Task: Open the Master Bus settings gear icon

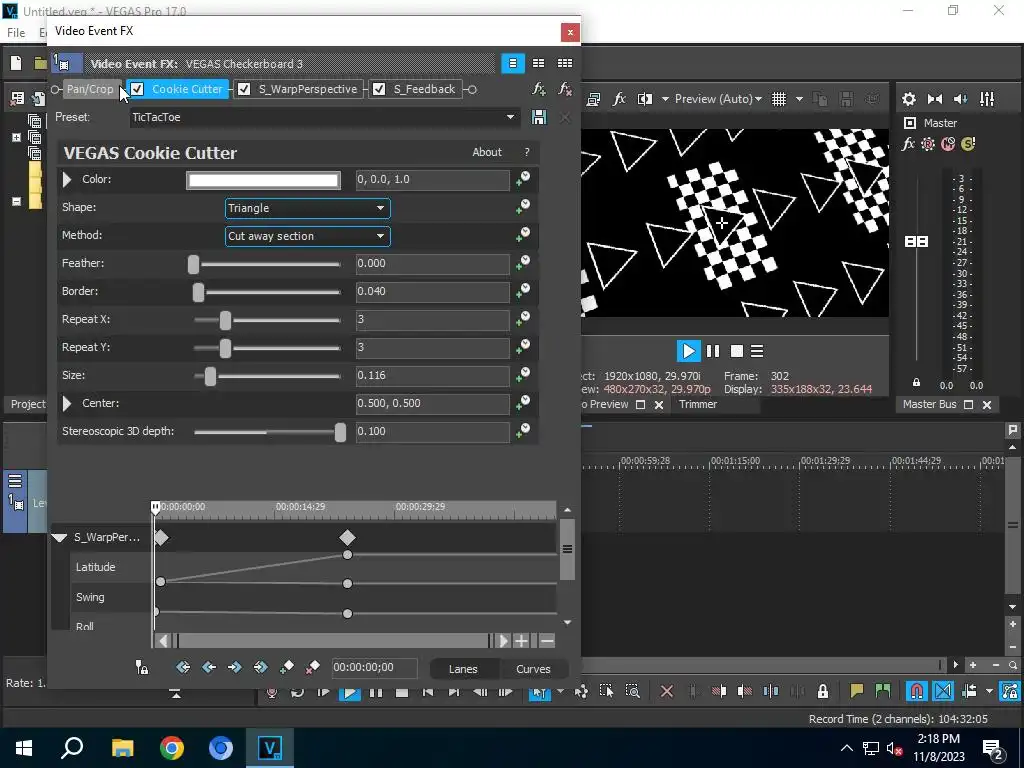Action: (908, 99)
